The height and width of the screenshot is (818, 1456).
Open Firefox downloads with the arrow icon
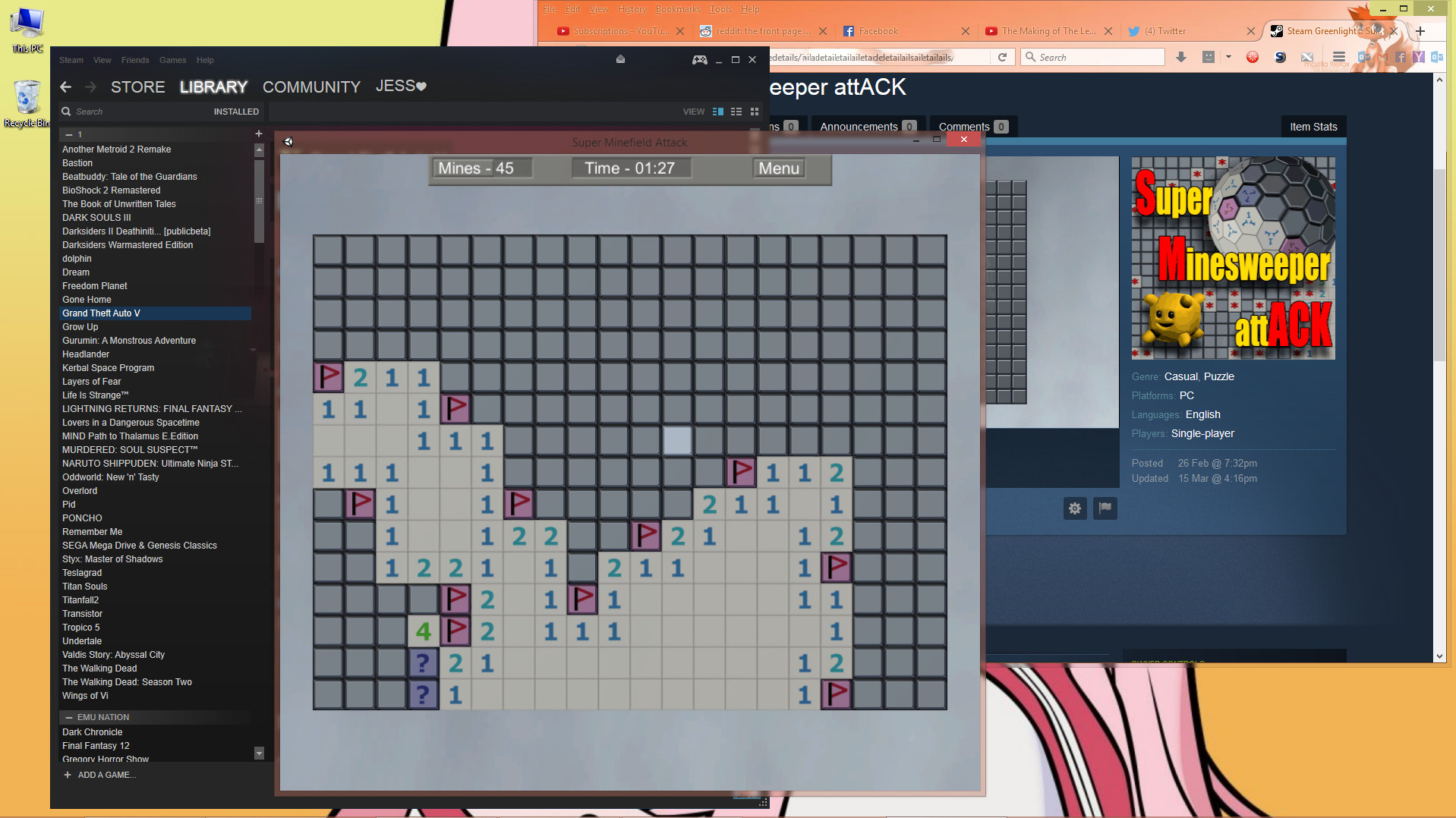pos(1180,57)
